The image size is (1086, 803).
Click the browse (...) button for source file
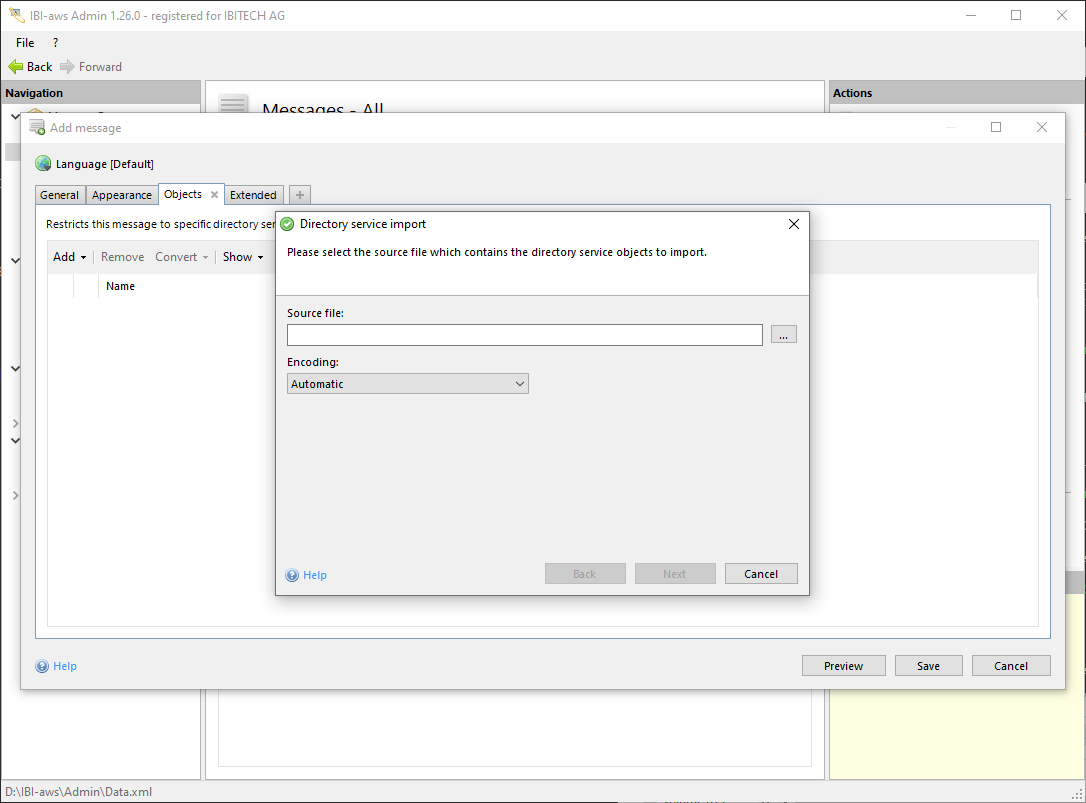pos(783,335)
